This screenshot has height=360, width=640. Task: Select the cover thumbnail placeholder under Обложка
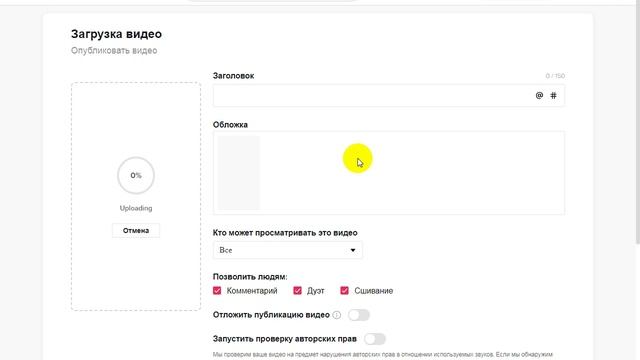239,173
